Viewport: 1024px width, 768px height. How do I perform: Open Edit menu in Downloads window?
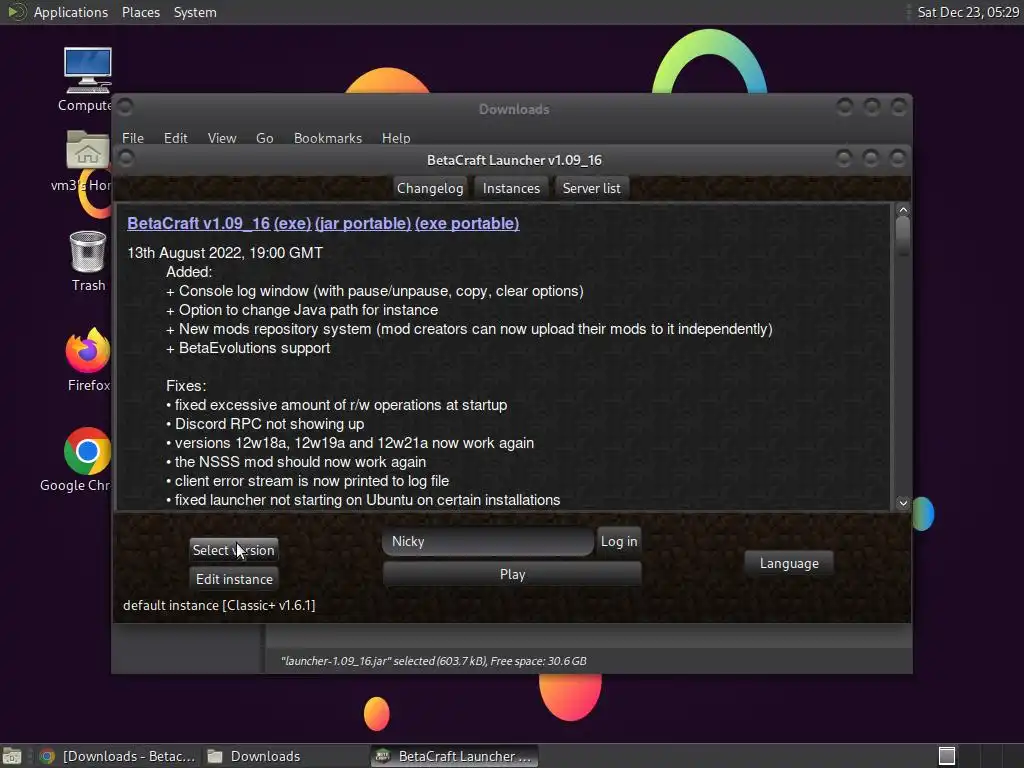pyautogui.click(x=175, y=138)
